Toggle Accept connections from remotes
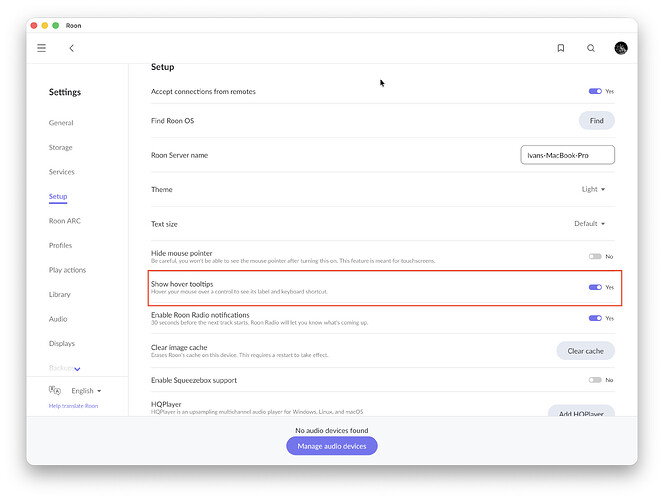The height and width of the screenshot is (500, 664). tap(595, 91)
